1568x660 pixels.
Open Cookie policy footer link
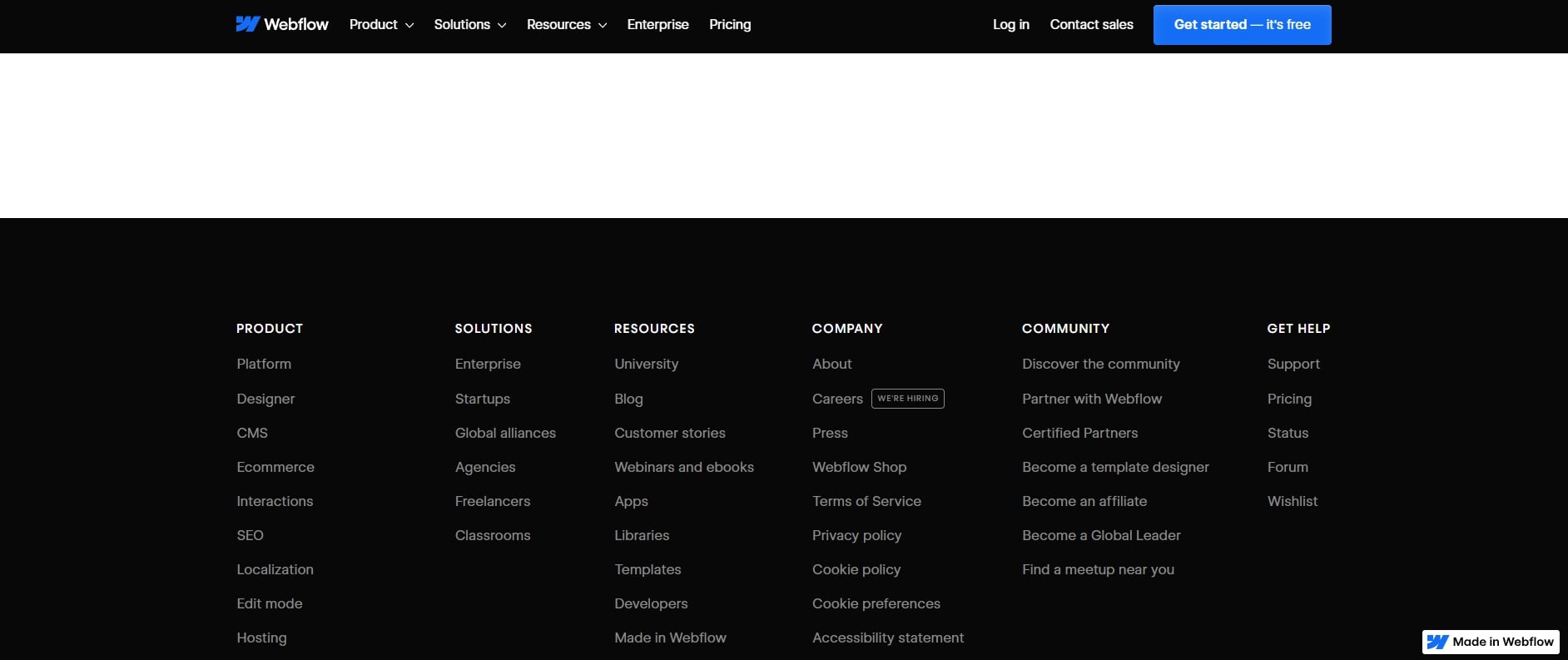tap(856, 569)
